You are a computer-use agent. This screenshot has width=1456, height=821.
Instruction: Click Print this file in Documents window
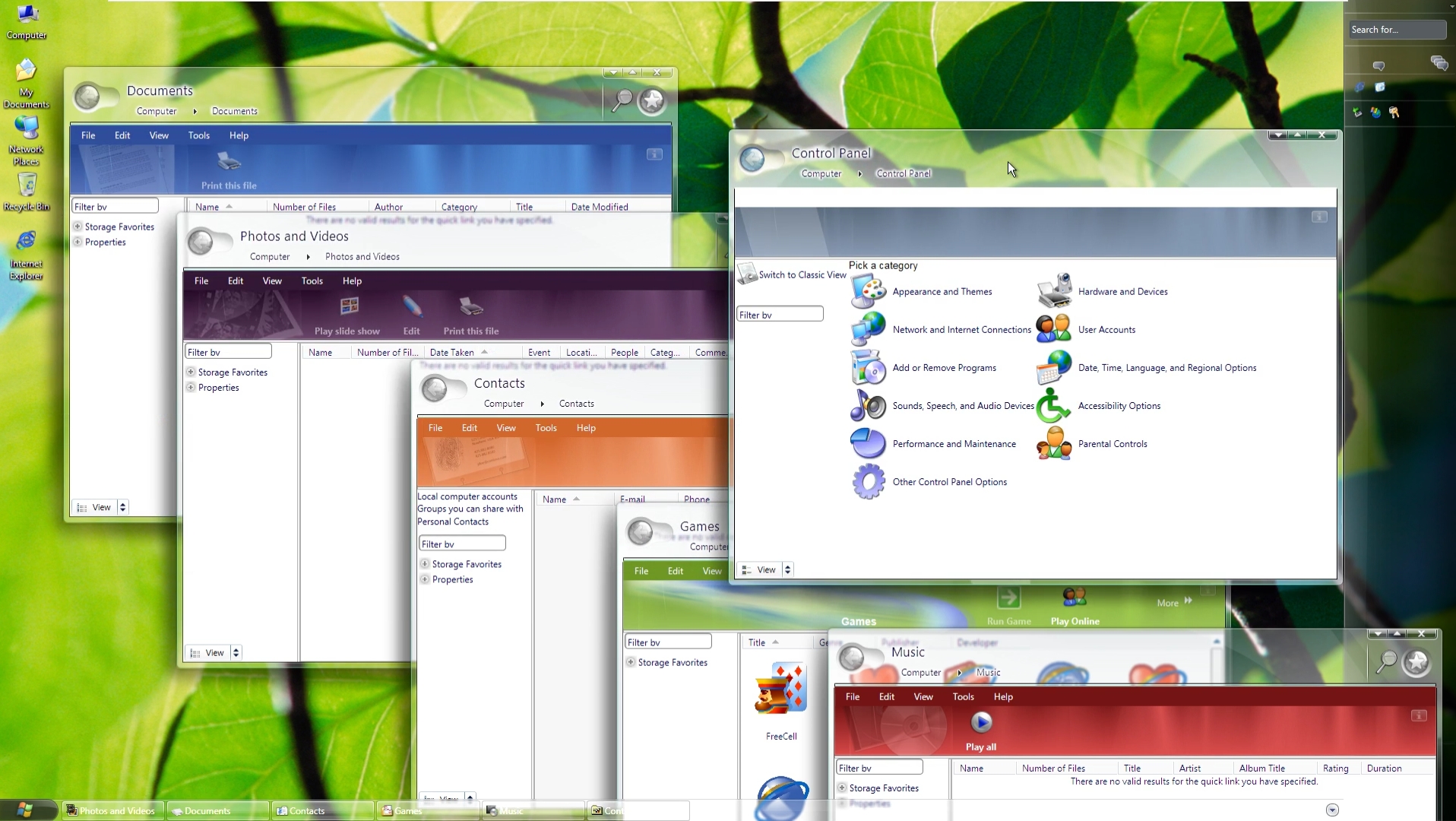(x=229, y=170)
